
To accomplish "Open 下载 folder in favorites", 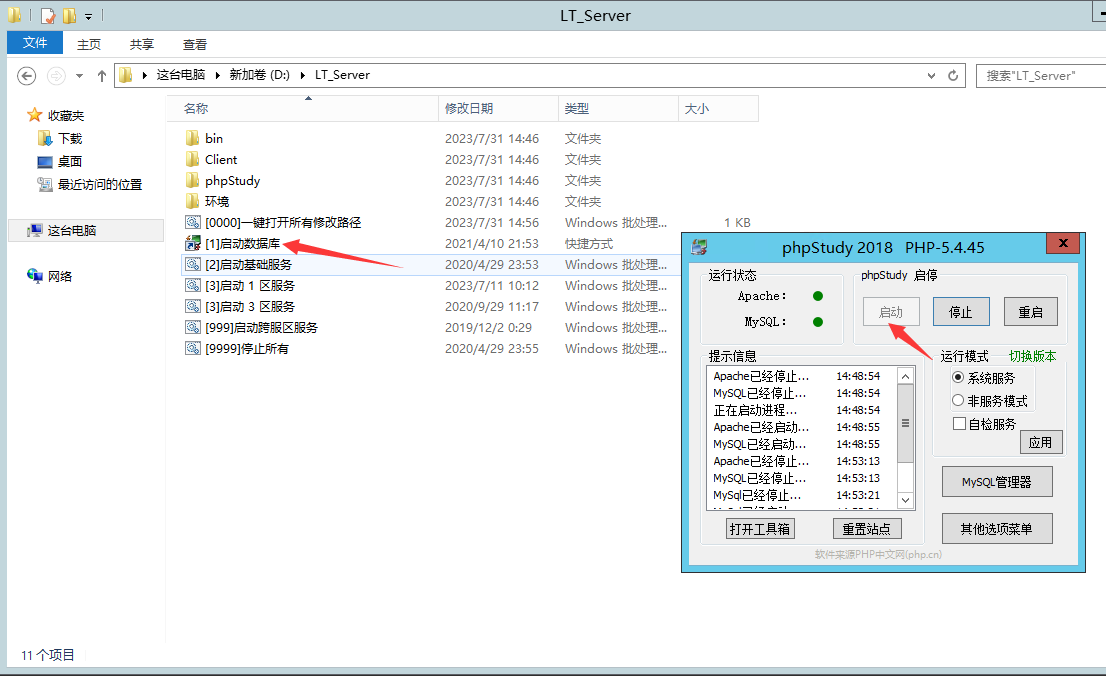I will click(69, 139).
